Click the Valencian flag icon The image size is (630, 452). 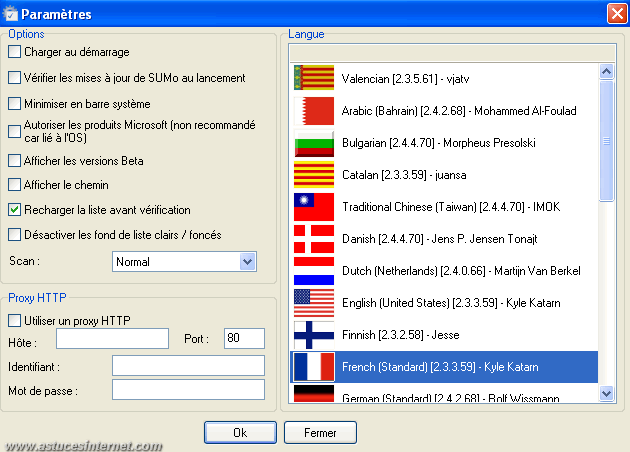coord(314,77)
